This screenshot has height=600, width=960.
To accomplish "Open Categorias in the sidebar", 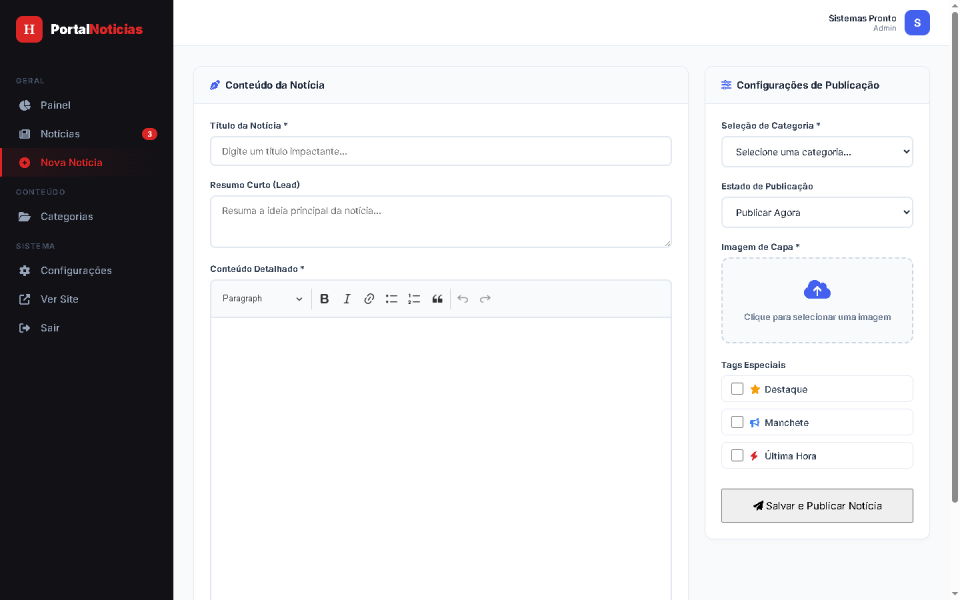I will 86,217.
